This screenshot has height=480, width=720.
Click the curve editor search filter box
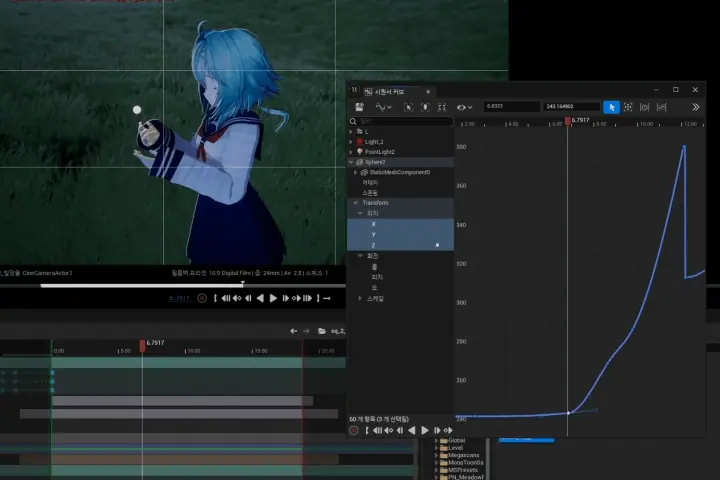click(401, 121)
